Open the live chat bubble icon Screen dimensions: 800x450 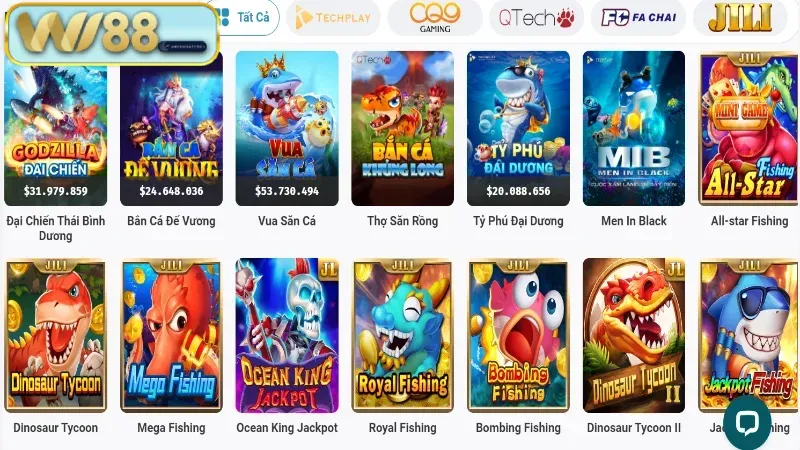pos(747,422)
